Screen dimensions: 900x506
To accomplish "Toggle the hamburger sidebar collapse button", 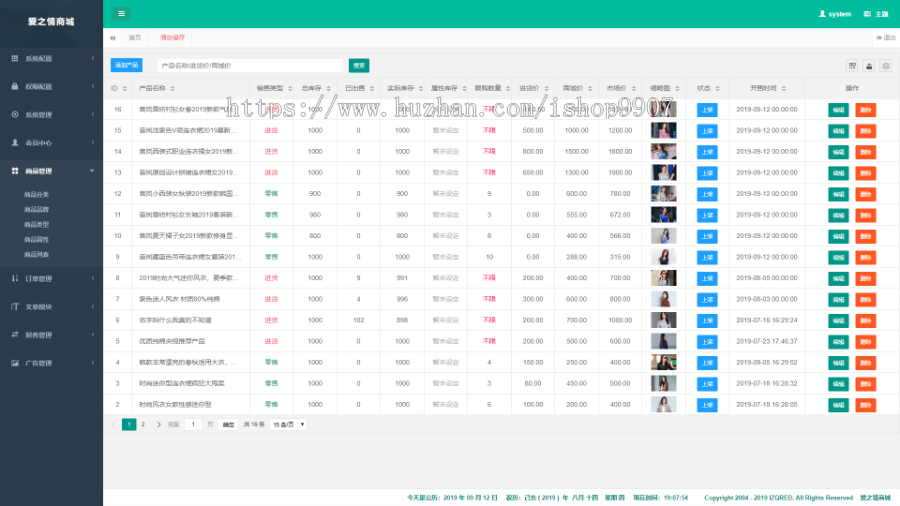I will pos(121,14).
